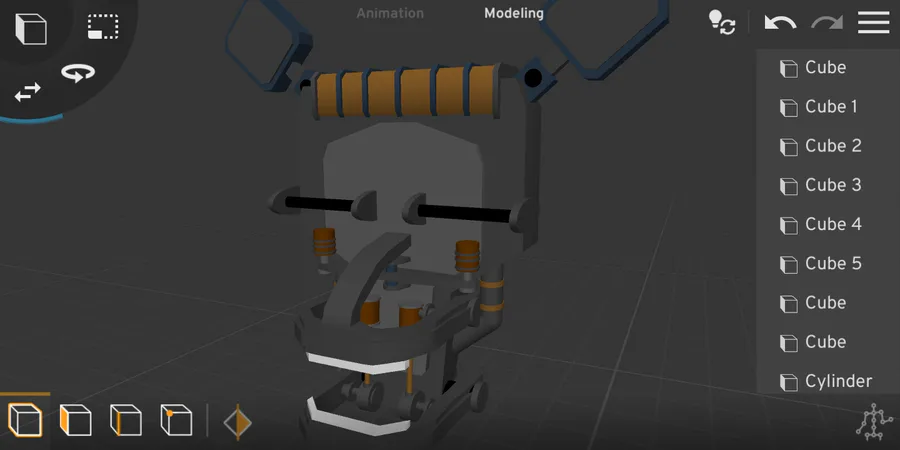Open the hamburger main menu
This screenshot has height=450, width=900.
click(x=874, y=23)
